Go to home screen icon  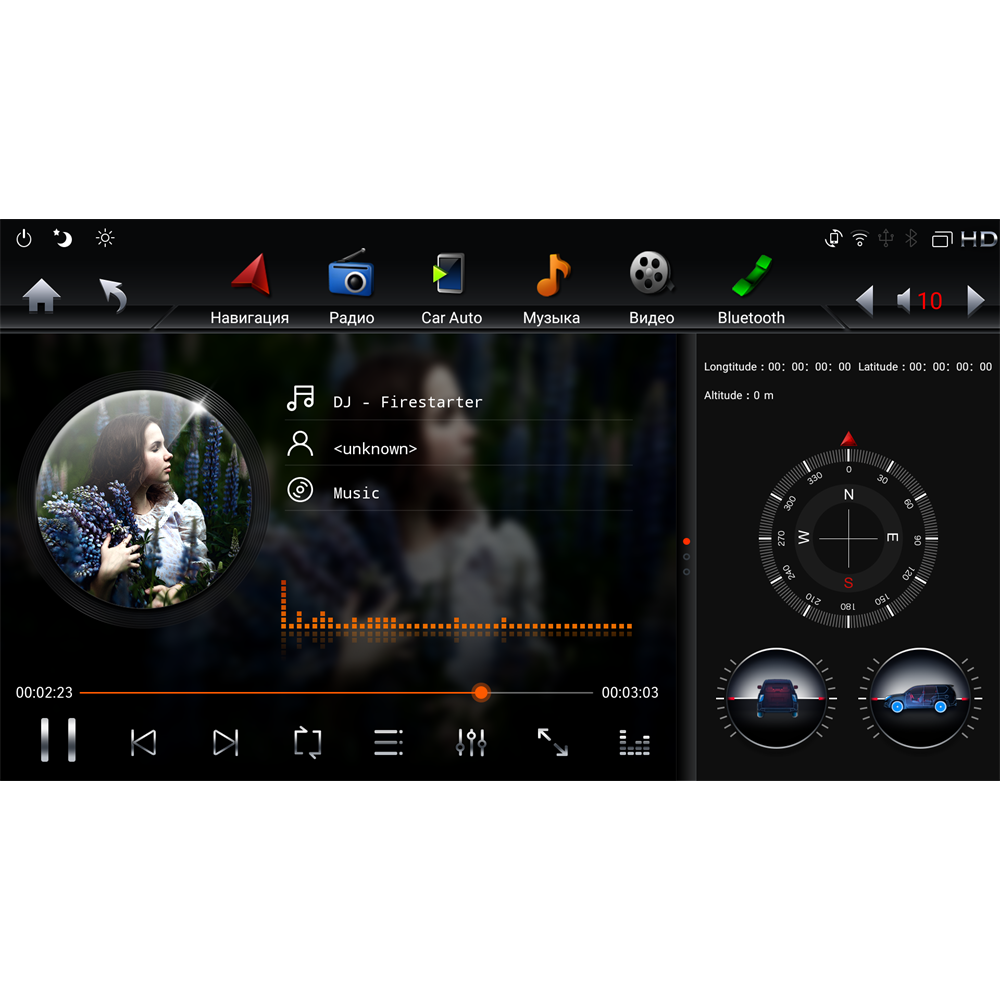click(x=41, y=295)
